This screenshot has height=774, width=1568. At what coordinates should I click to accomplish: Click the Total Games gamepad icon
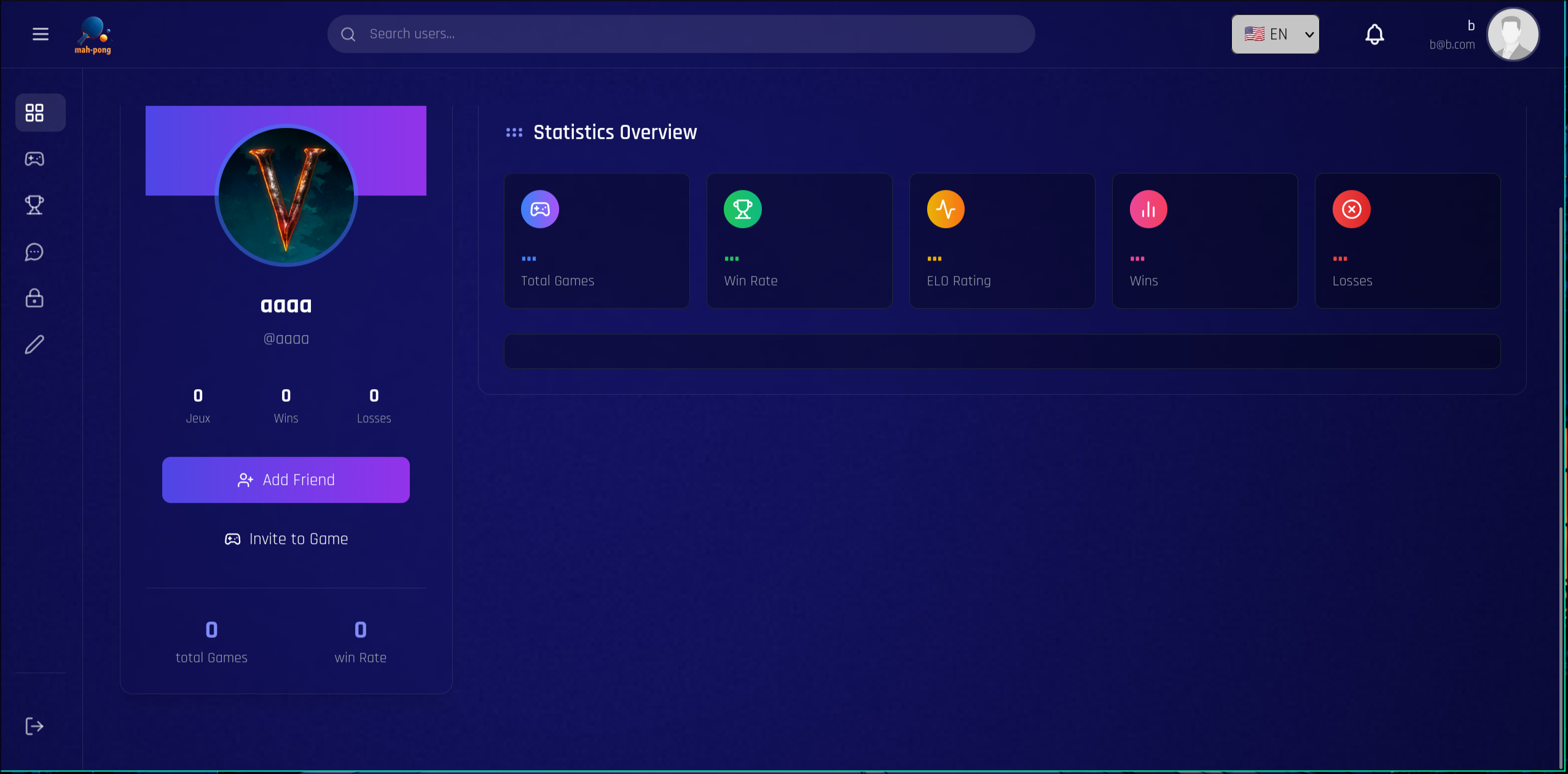(540, 209)
